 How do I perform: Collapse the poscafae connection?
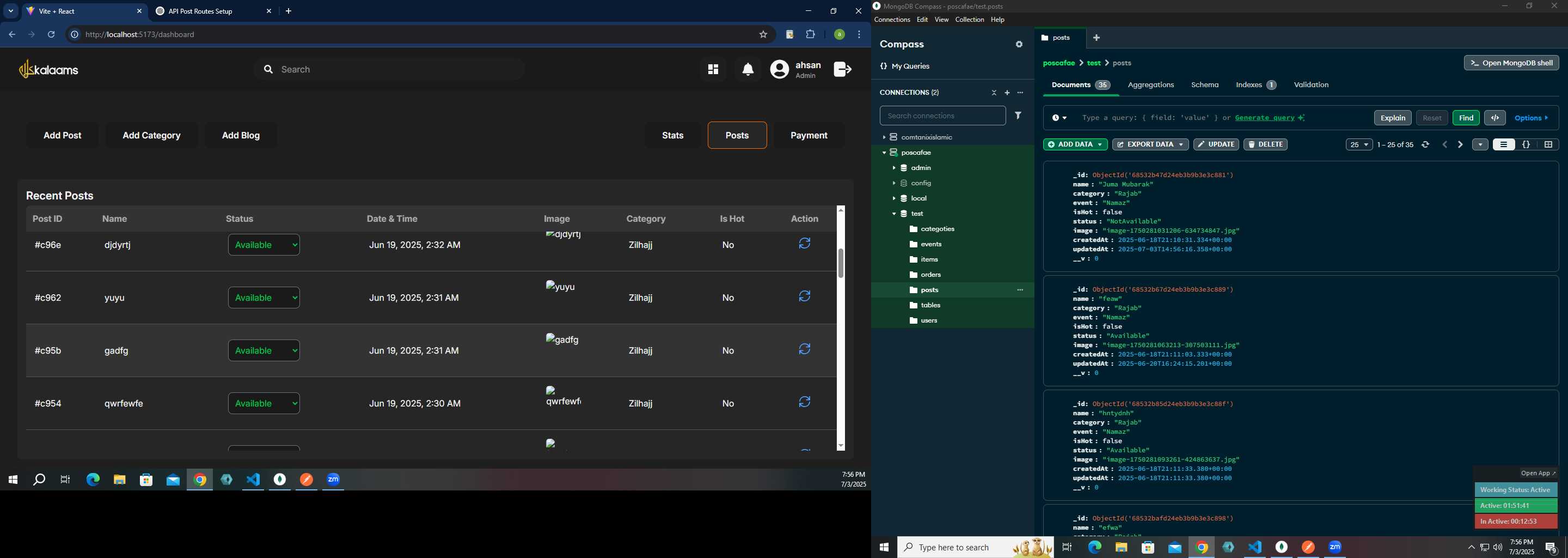click(x=884, y=153)
